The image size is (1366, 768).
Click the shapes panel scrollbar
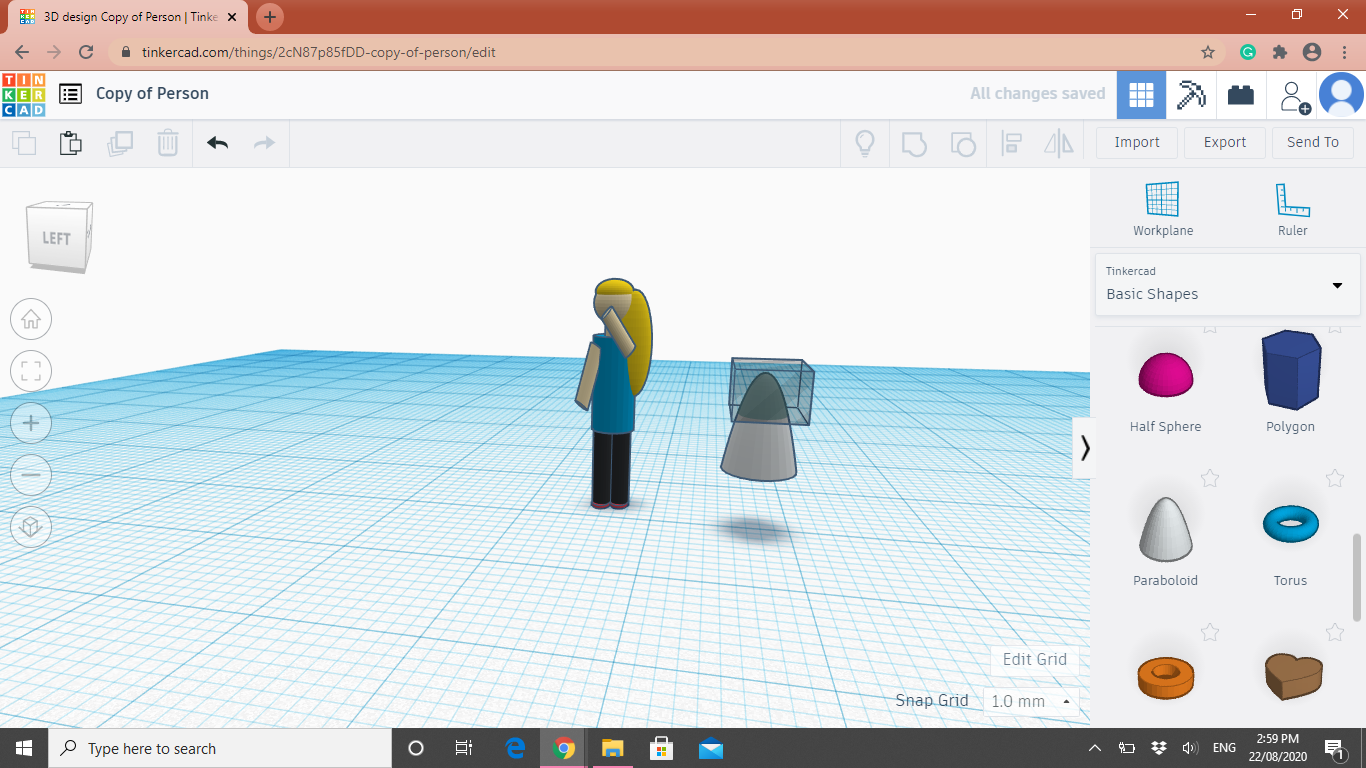(1357, 580)
